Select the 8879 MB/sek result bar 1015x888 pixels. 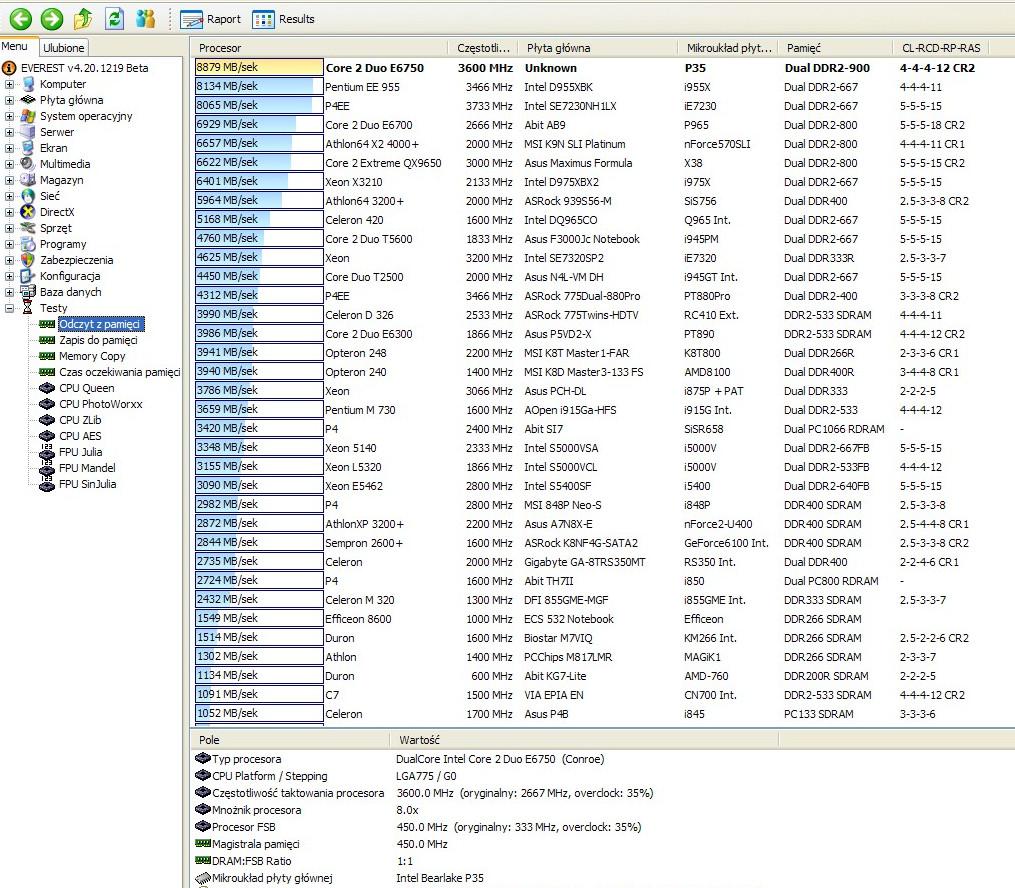point(258,68)
